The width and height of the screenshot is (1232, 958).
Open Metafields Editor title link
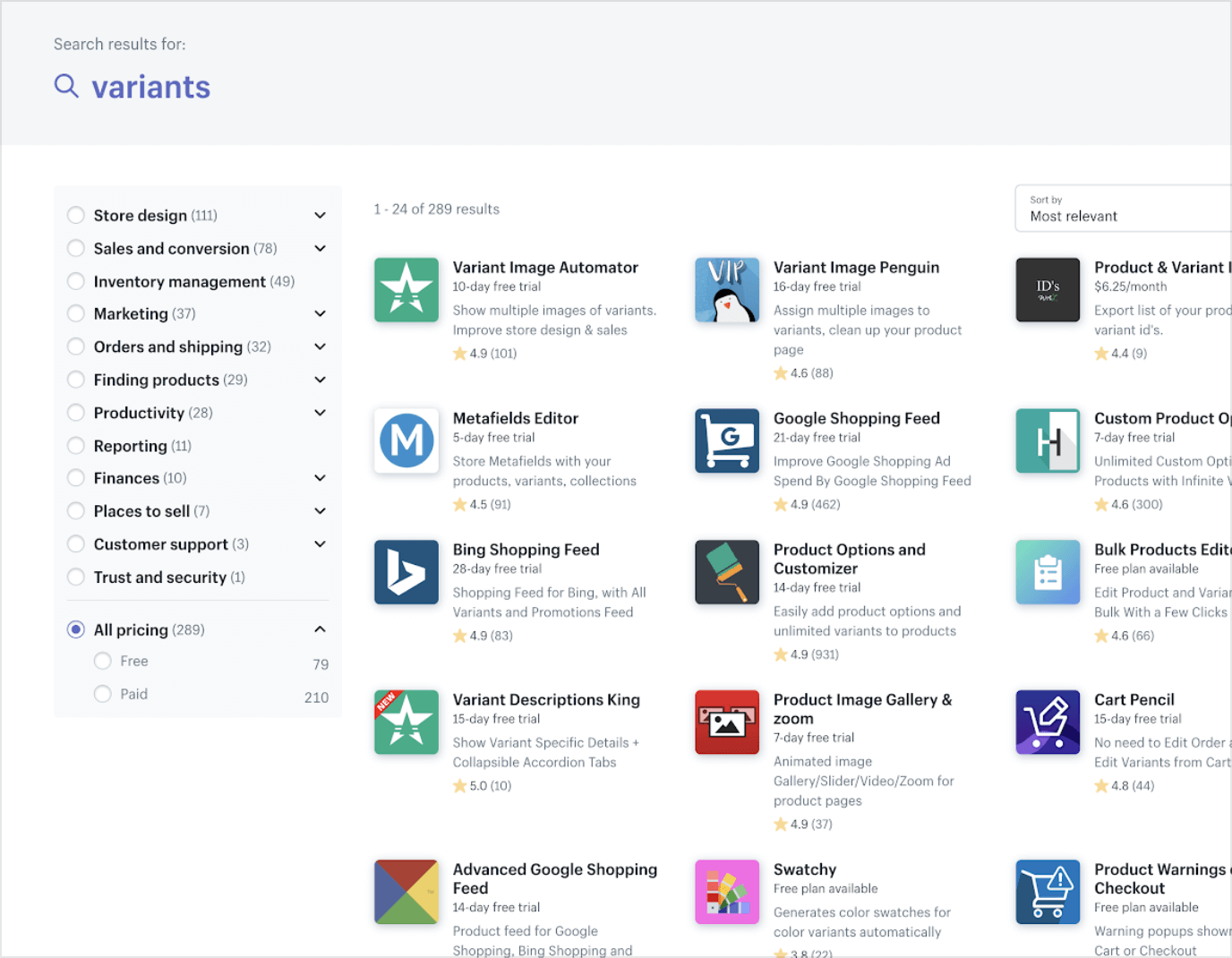tap(516, 418)
